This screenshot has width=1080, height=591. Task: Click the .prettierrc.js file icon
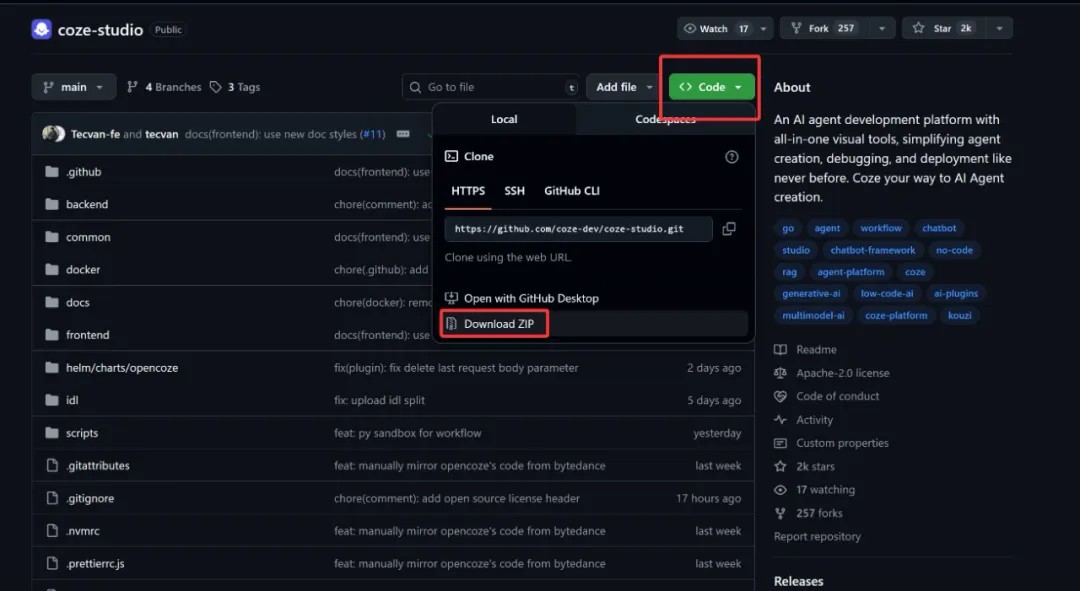point(52,563)
